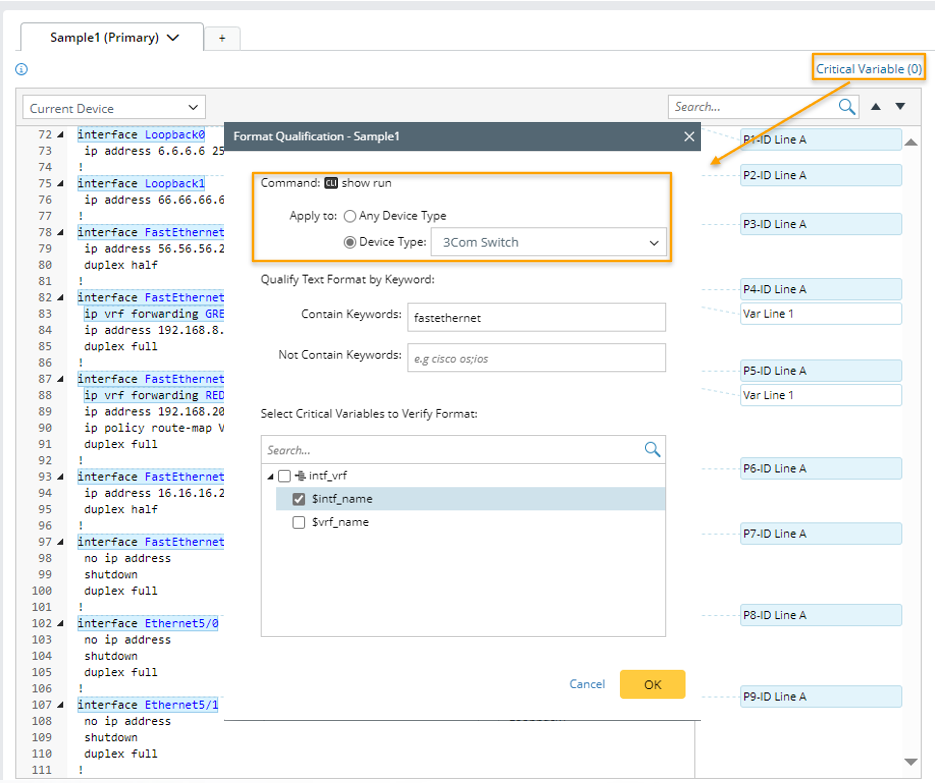Viewport: 935px width, 783px height.
Task: Click the search icon in critical variables box
Action: [x=652, y=450]
